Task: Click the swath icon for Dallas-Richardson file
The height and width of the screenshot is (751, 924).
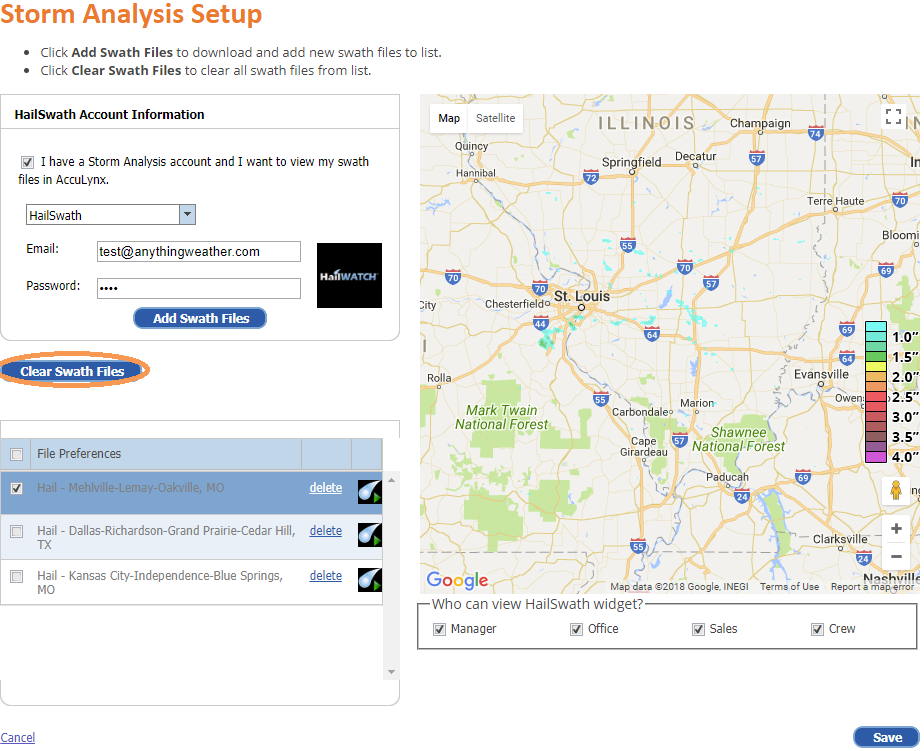Action: (369, 535)
